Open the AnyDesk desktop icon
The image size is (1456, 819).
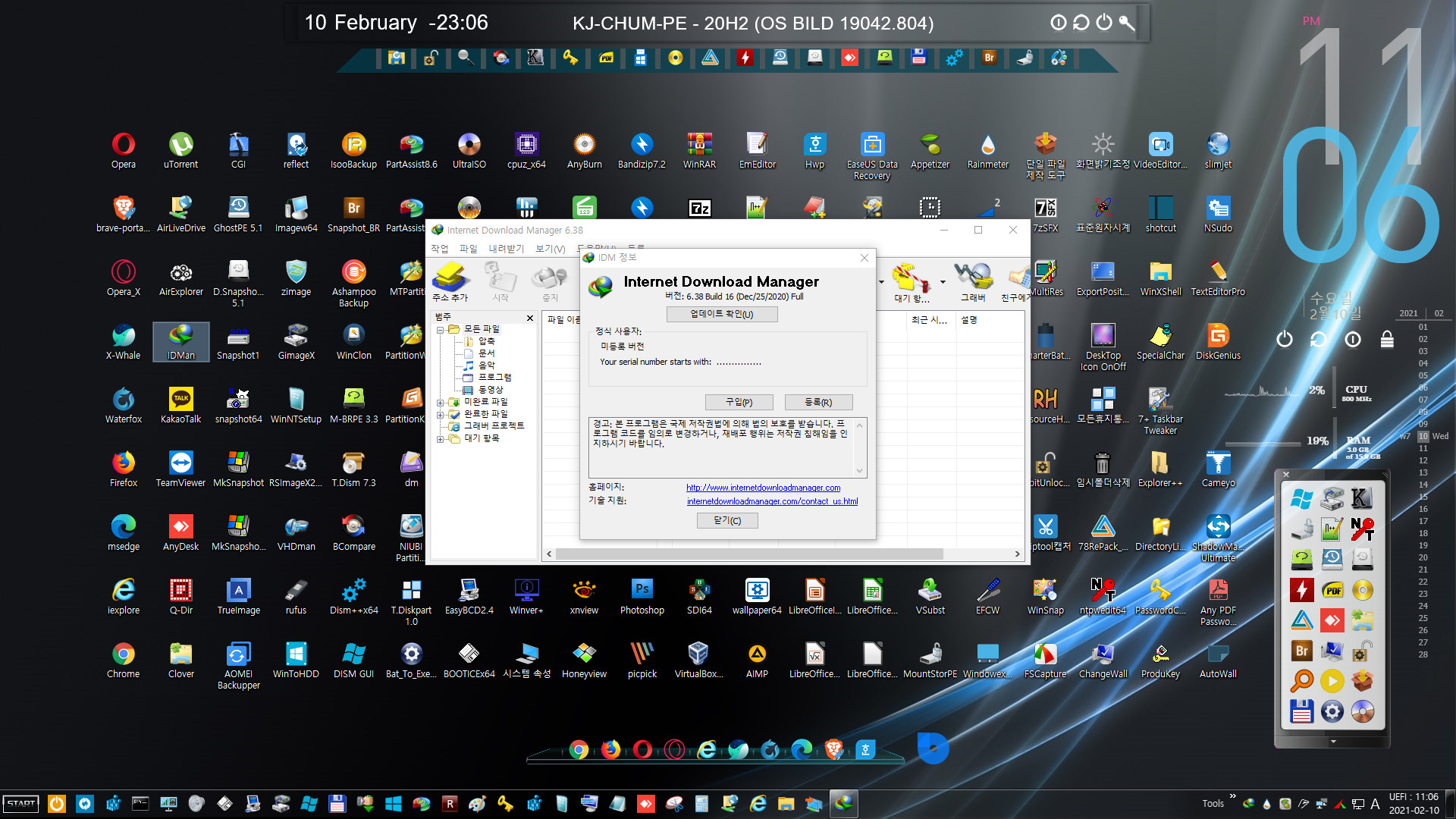(180, 532)
